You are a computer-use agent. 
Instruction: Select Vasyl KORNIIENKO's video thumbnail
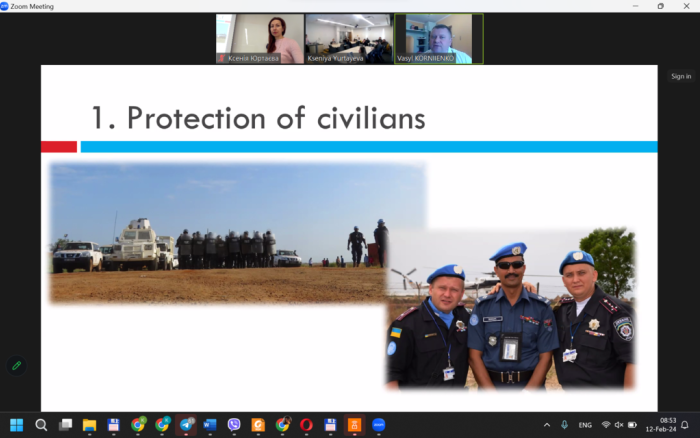pyautogui.click(x=438, y=39)
